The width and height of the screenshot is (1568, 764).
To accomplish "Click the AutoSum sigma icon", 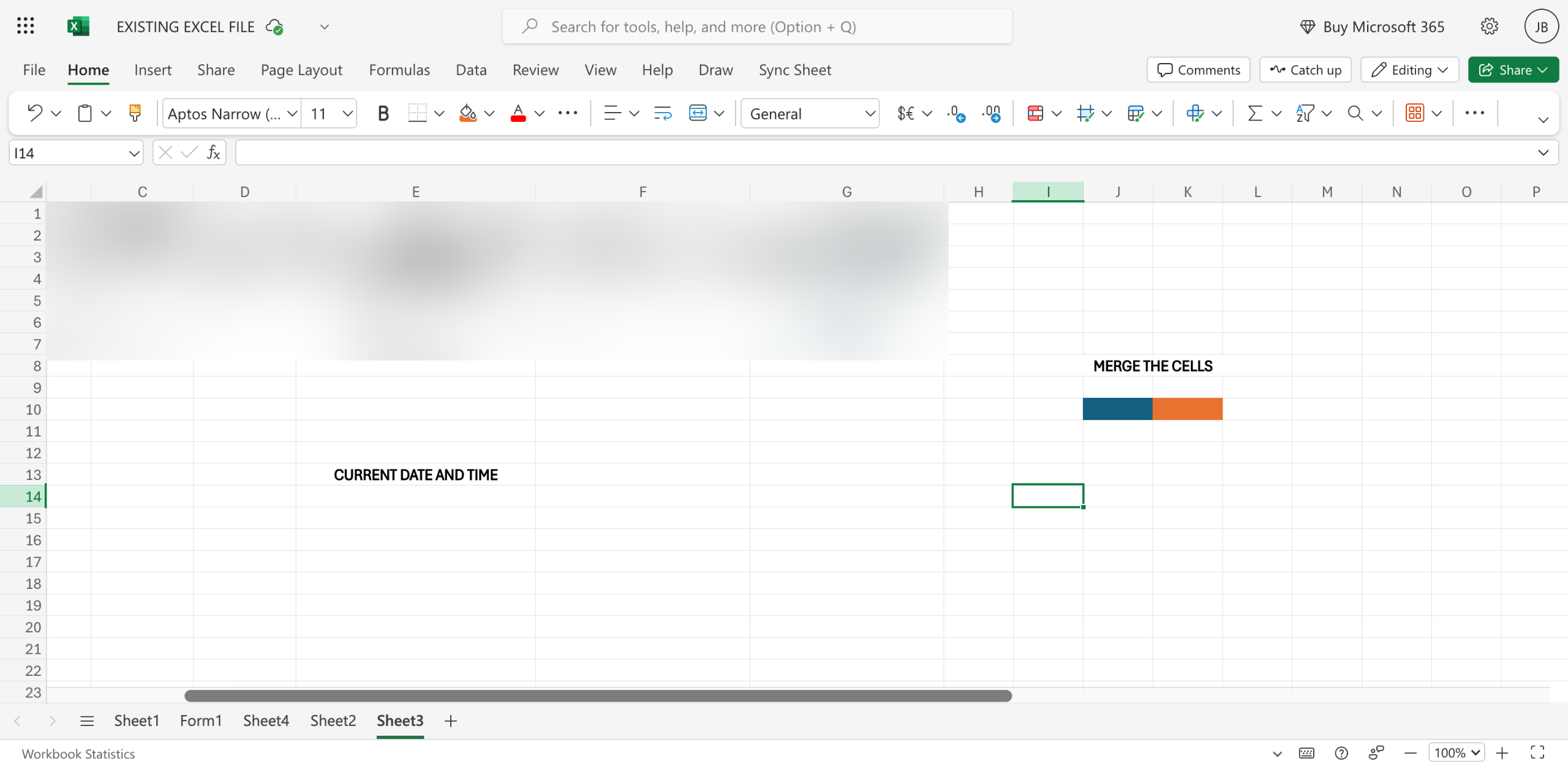I will [1254, 113].
